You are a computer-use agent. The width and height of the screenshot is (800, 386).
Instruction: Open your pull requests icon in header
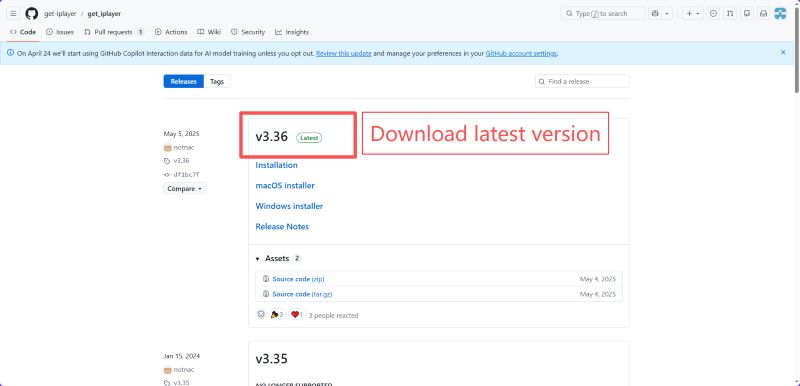[x=730, y=14]
